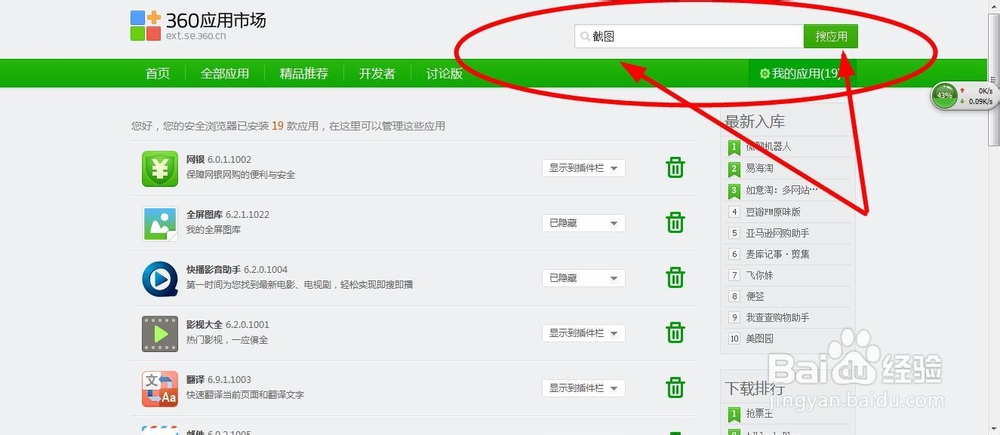Focus the search box containing 截图
The width and height of the screenshot is (1000, 435).
point(689,36)
